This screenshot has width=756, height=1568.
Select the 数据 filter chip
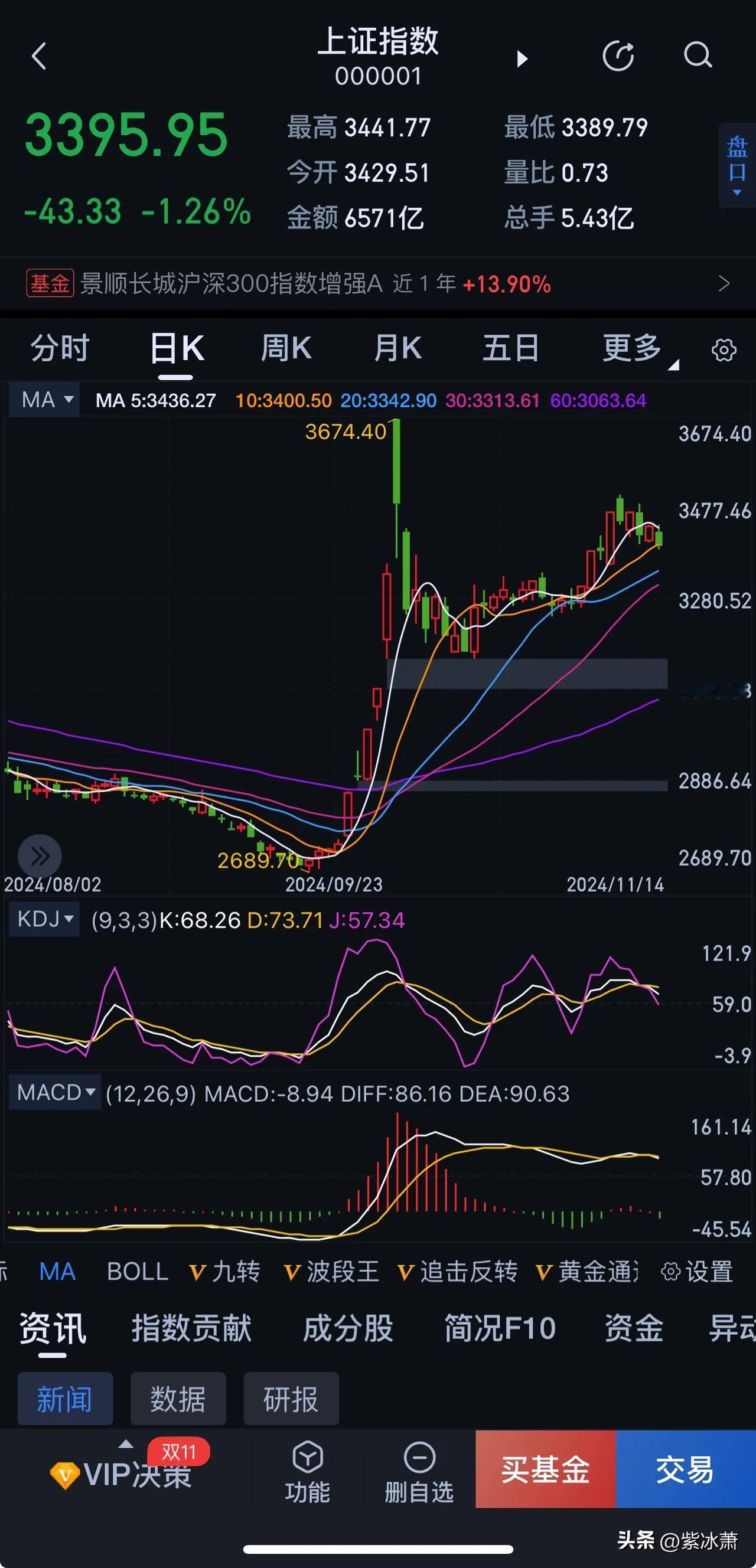click(x=178, y=1399)
